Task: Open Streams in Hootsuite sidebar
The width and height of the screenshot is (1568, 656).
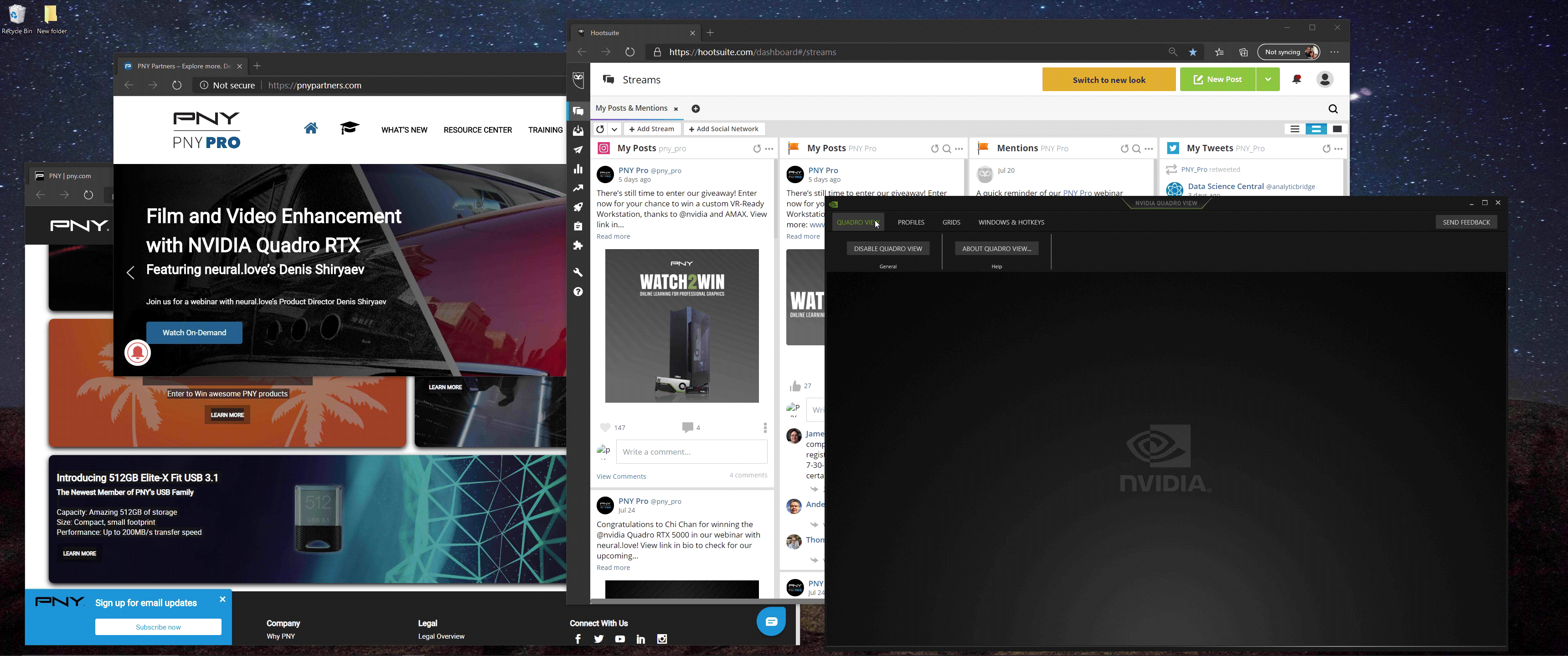Action: (578, 111)
